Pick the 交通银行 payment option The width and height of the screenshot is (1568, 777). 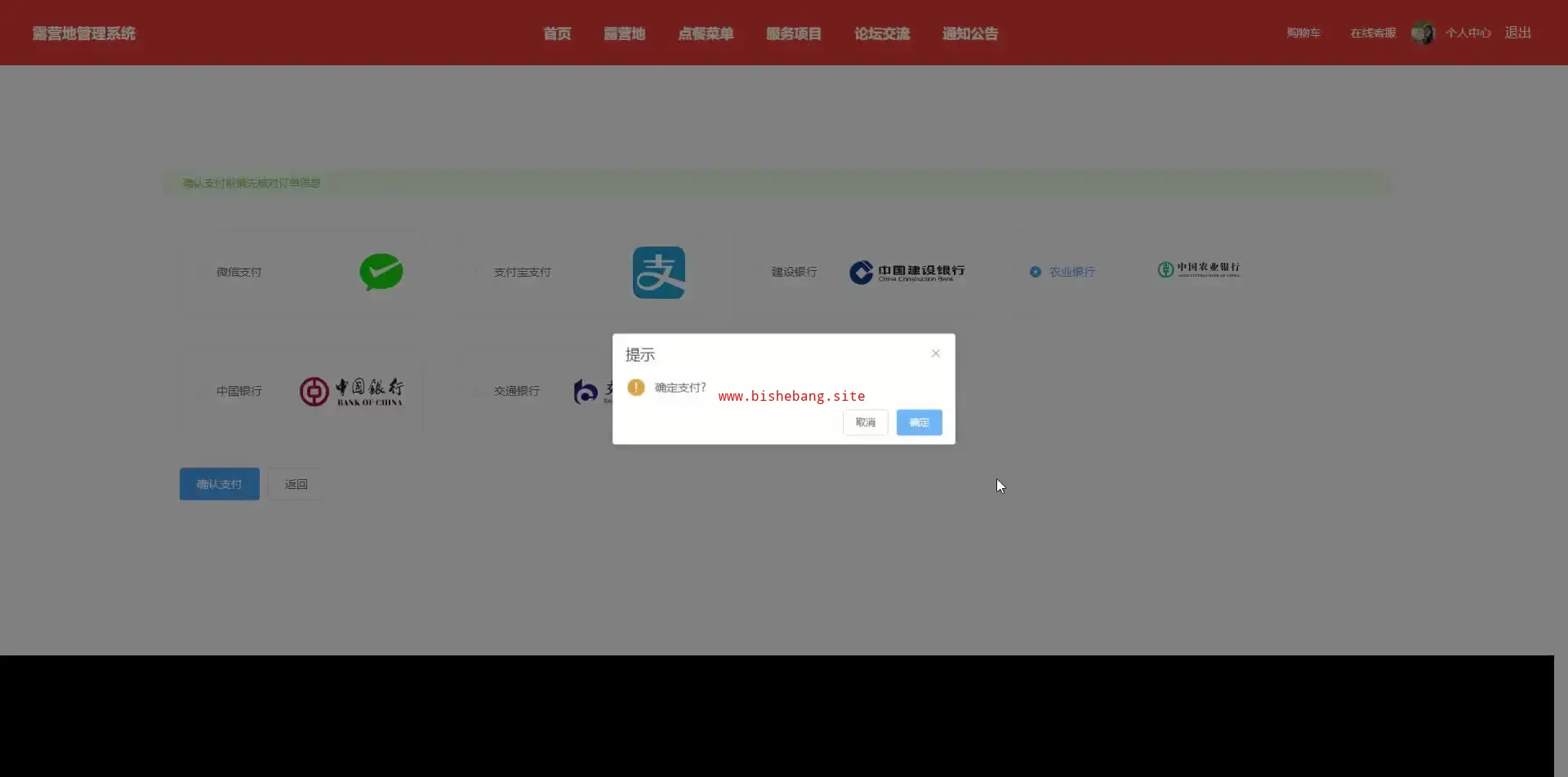click(x=516, y=392)
